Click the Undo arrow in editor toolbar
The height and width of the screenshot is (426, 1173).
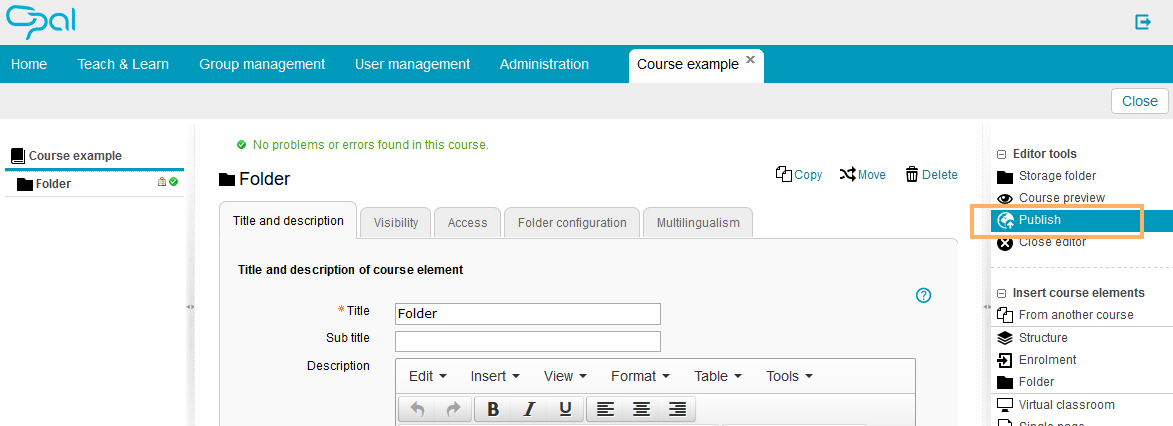click(x=417, y=409)
